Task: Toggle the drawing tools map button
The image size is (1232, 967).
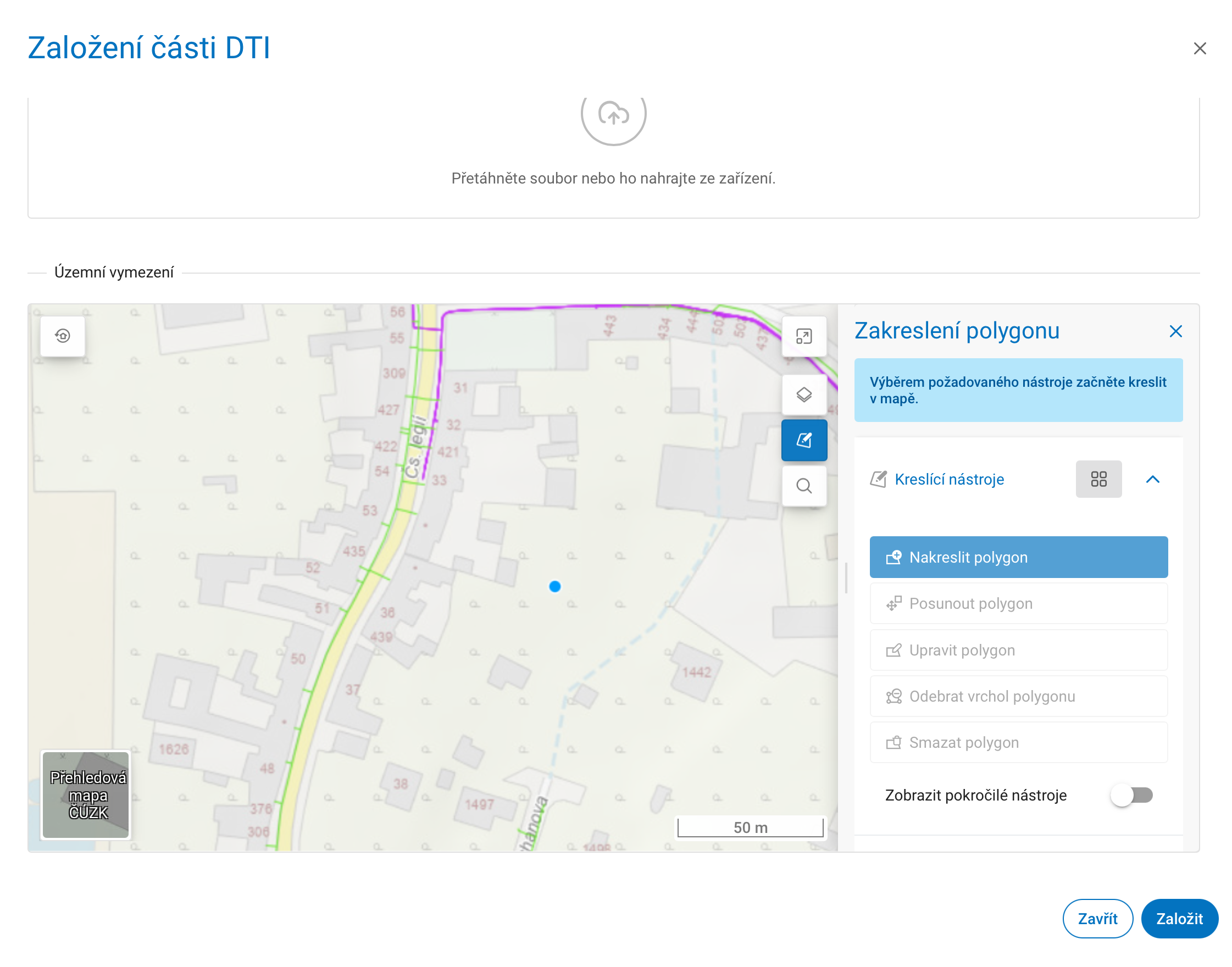Action: click(804, 441)
